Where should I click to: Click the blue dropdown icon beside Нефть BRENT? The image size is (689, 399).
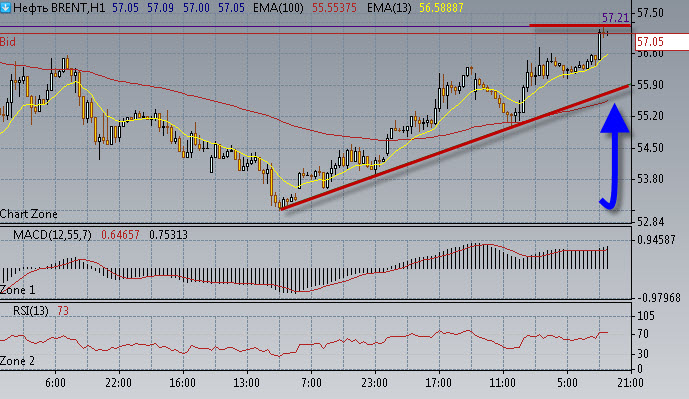point(5,7)
